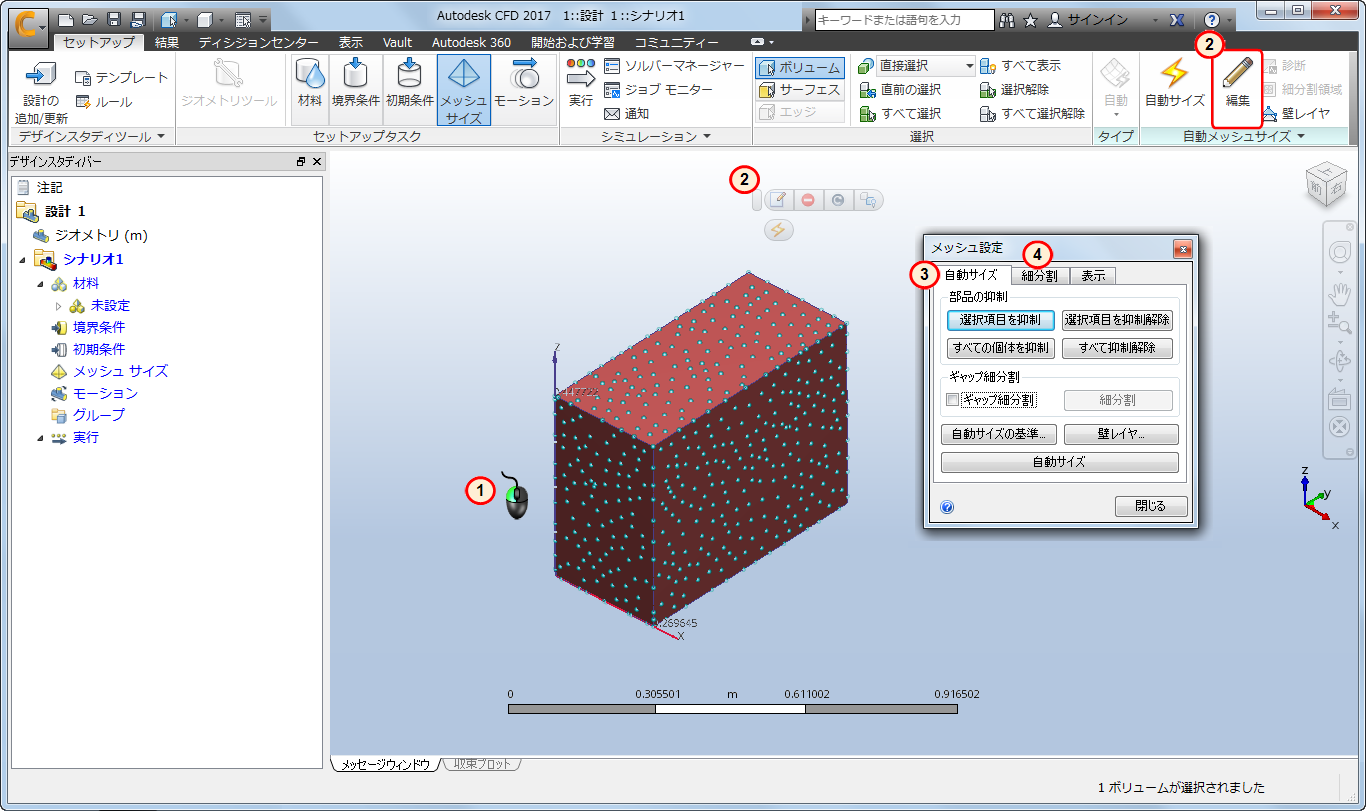Click the New file icon in quick access toolbar
The image size is (1366, 811).
(66, 20)
